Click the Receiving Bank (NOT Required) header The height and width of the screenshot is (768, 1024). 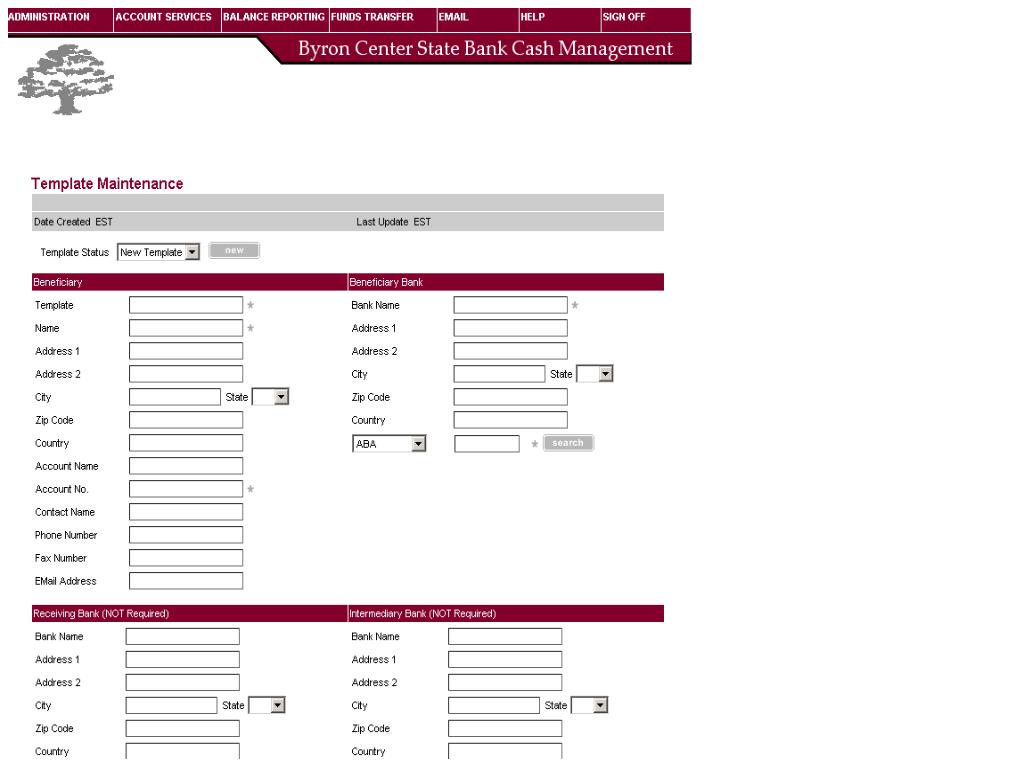click(x=101, y=613)
